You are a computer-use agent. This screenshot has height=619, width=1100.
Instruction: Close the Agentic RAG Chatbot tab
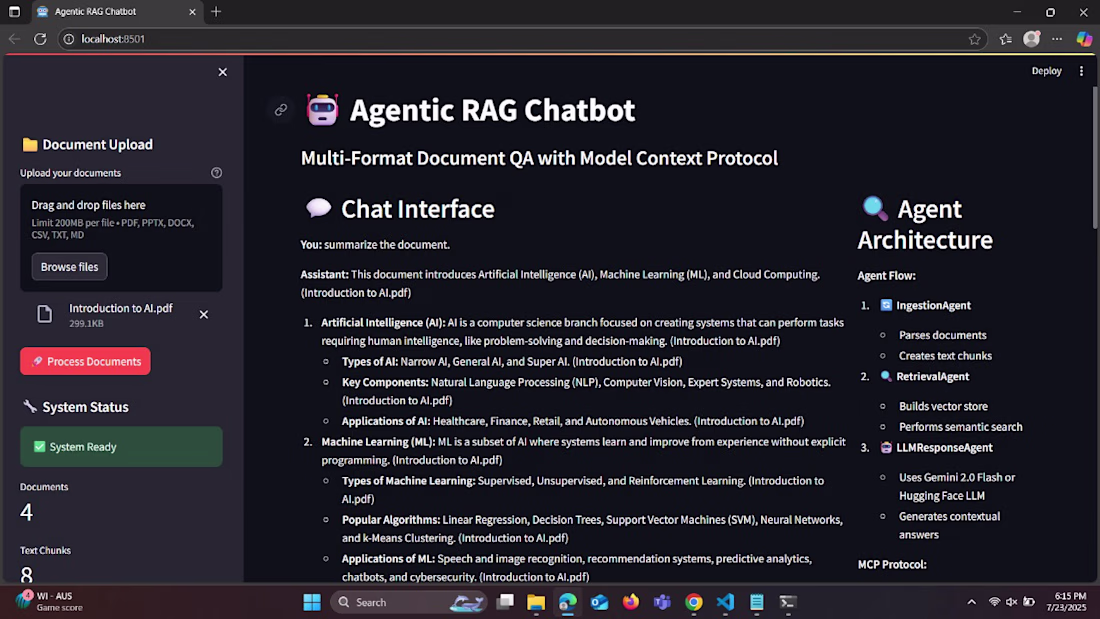(192, 12)
